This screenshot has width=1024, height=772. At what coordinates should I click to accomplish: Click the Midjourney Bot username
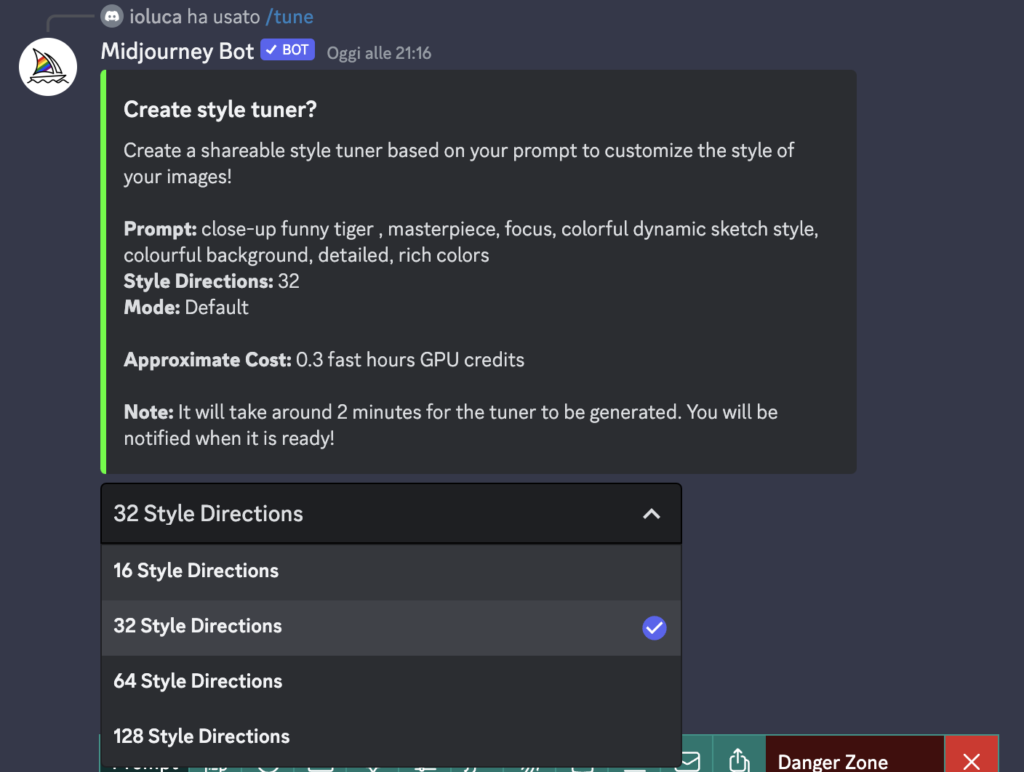[177, 51]
